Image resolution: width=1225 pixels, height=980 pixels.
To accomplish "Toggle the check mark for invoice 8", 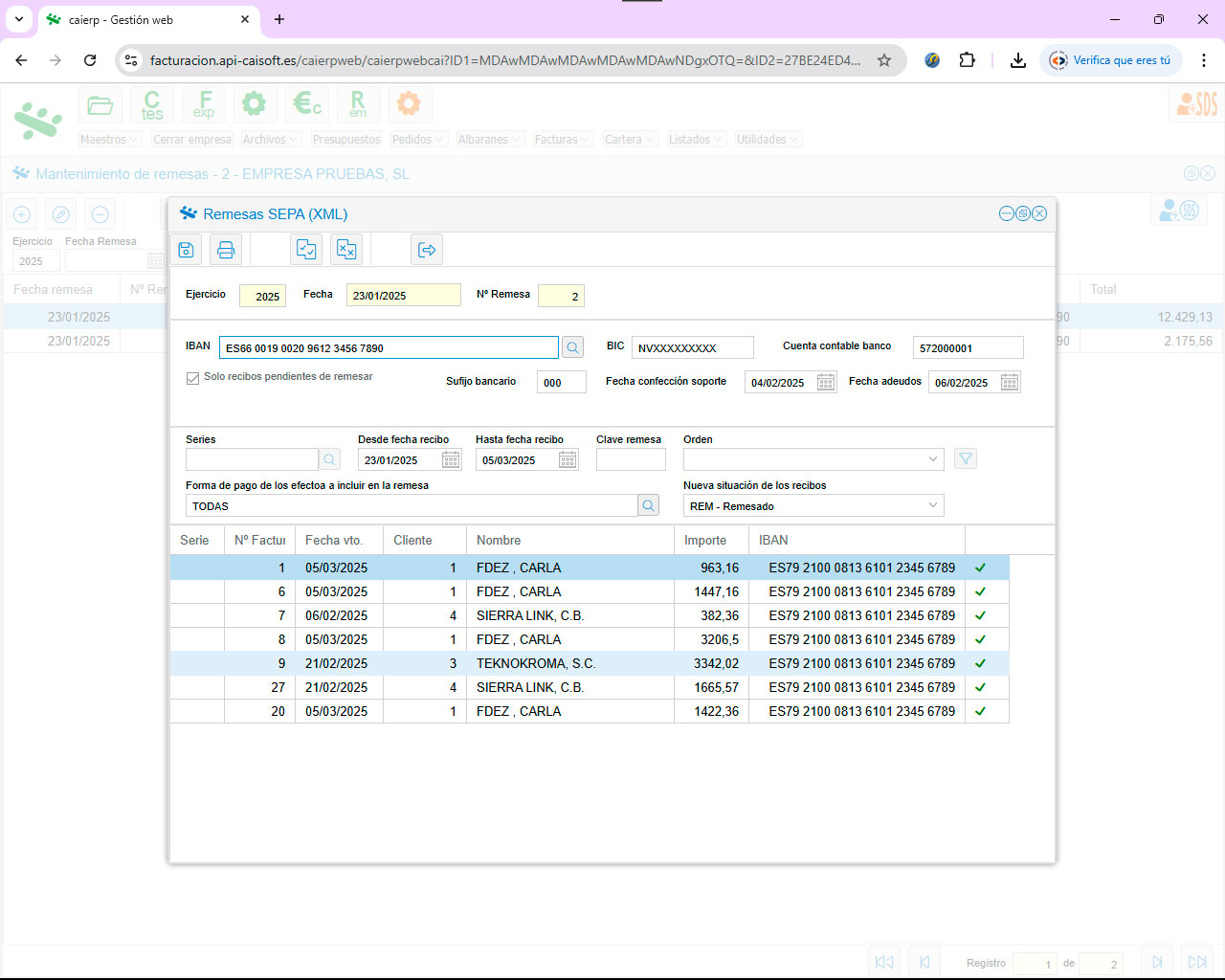I will pos(980,639).
